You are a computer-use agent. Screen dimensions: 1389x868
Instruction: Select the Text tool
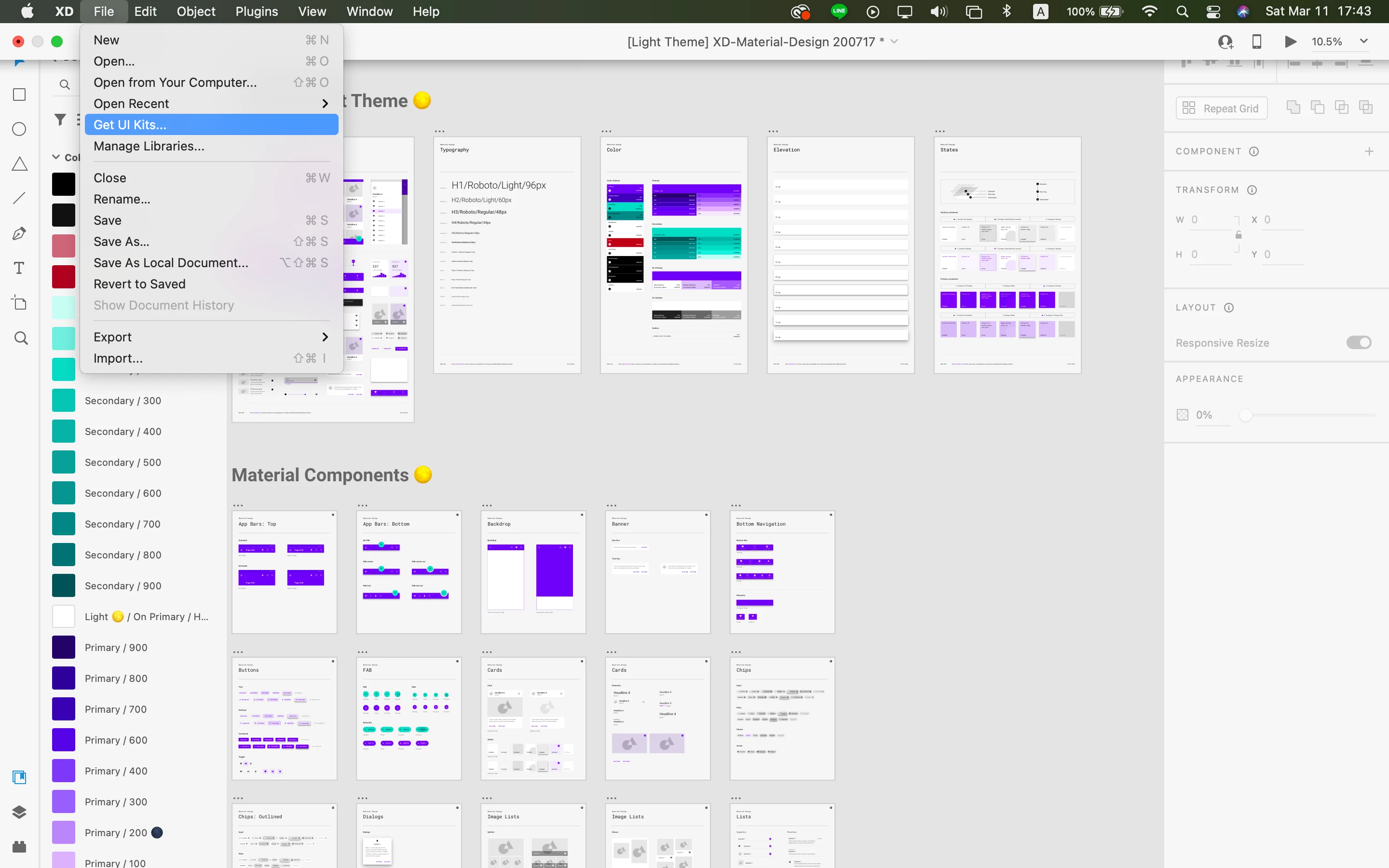[19, 268]
